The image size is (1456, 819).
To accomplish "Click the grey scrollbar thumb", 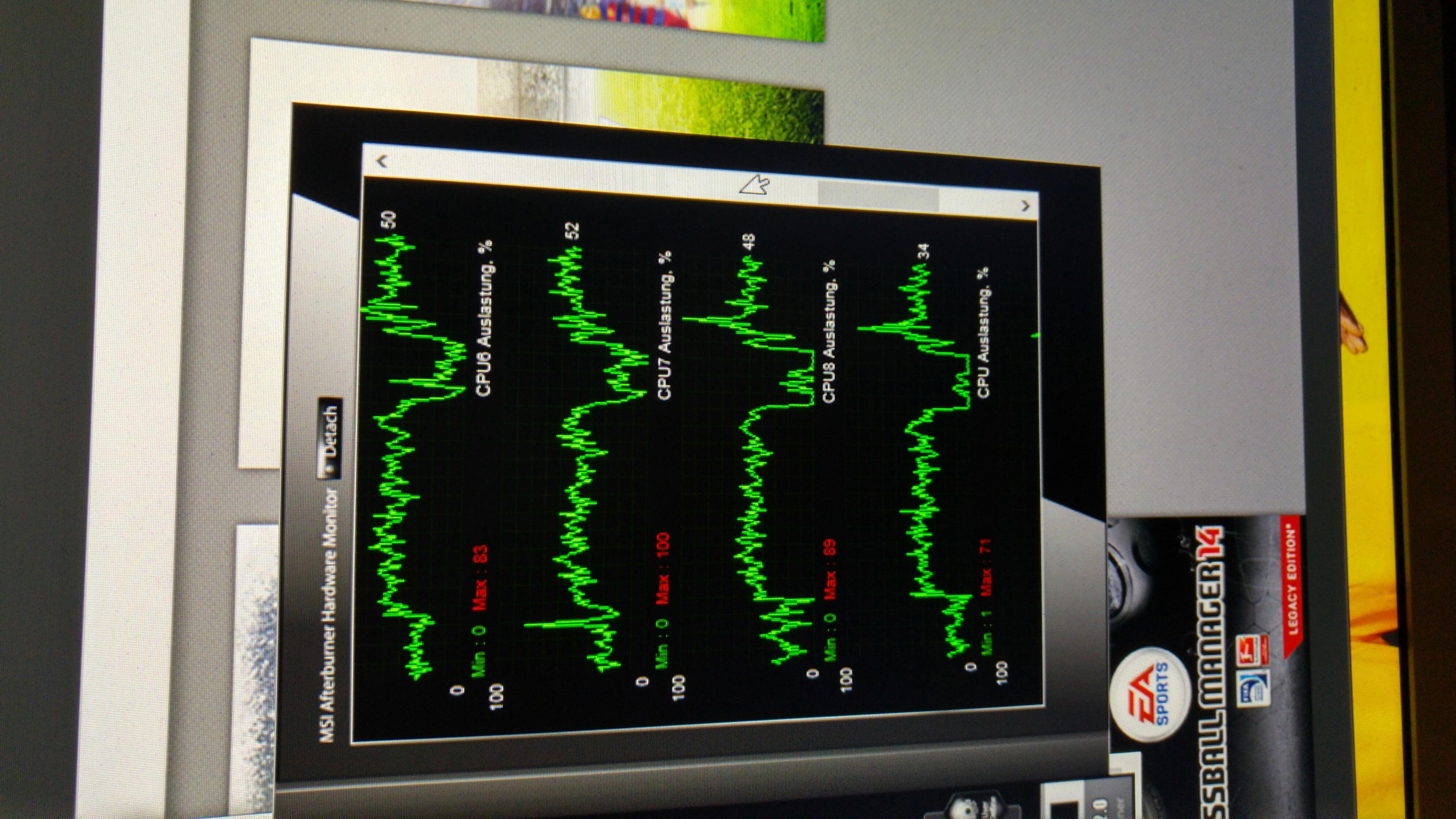I will tap(880, 196).
